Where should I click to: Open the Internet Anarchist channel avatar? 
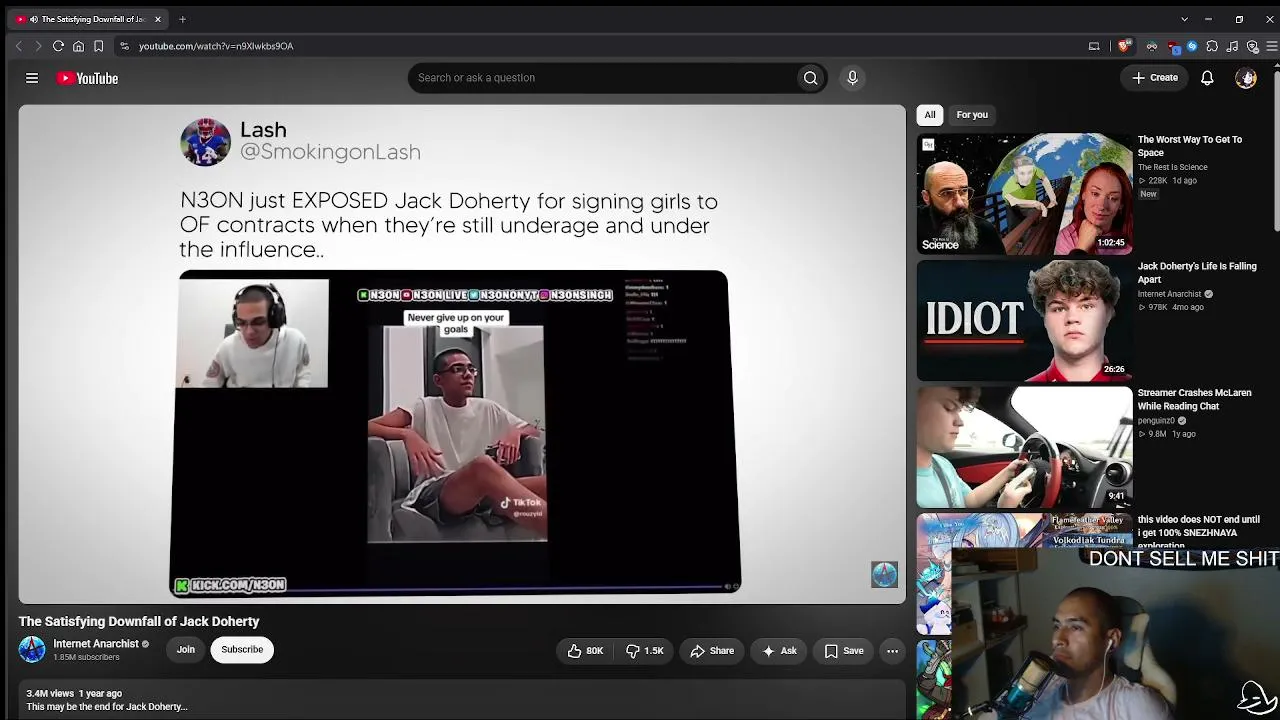click(x=32, y=650)
